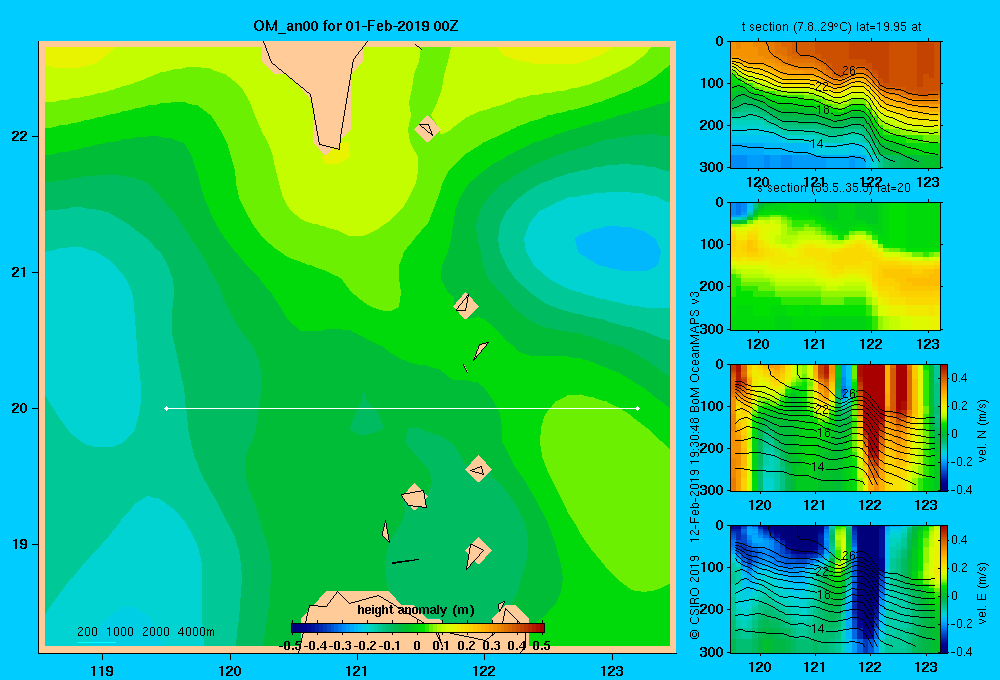The height and width of the screenshot is (680, 1000).
Task: Click the map title 'OM_an00 for 01-Feb-2019 00Z'
Action: pyautogui.click(x=356, y=26)
